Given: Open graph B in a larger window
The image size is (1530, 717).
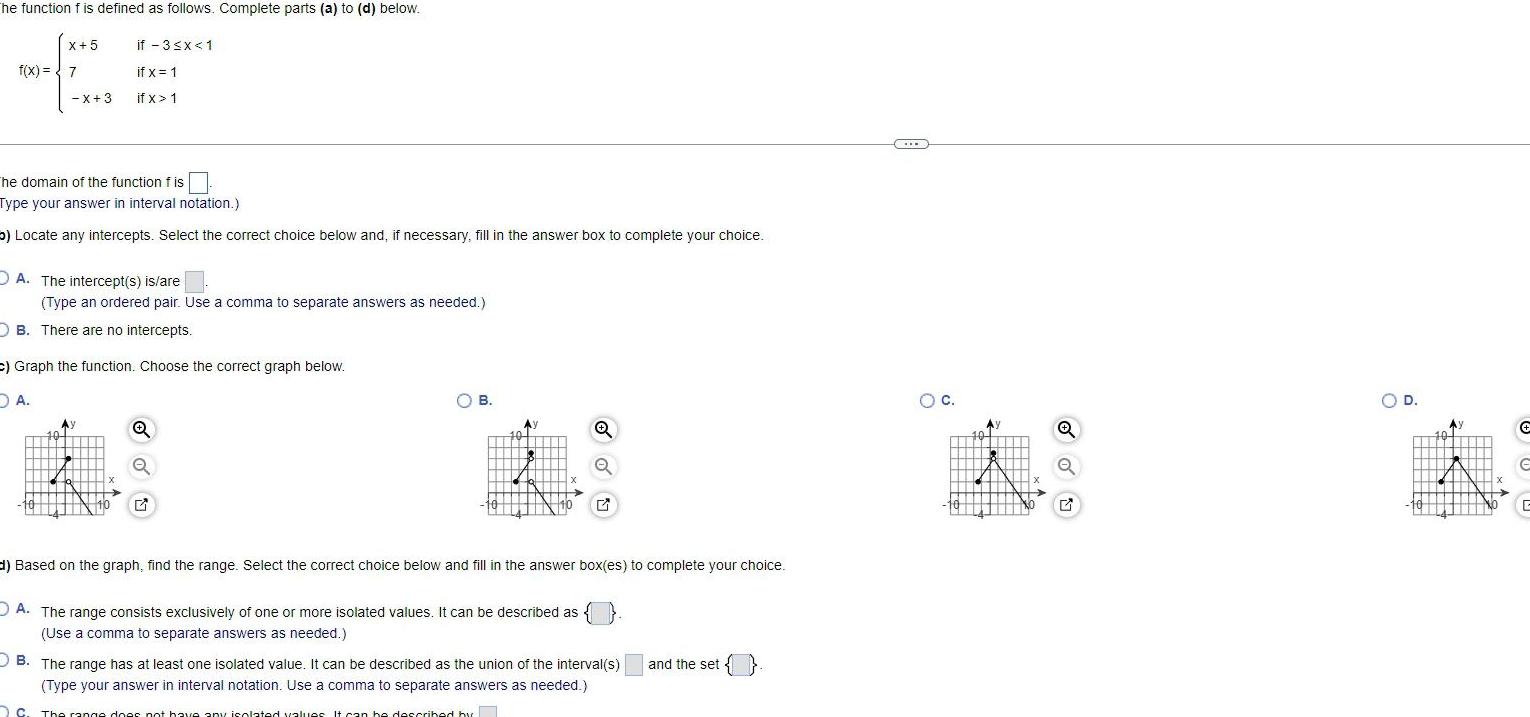Looking at the screenshot, I should click(x=602, y=505).
